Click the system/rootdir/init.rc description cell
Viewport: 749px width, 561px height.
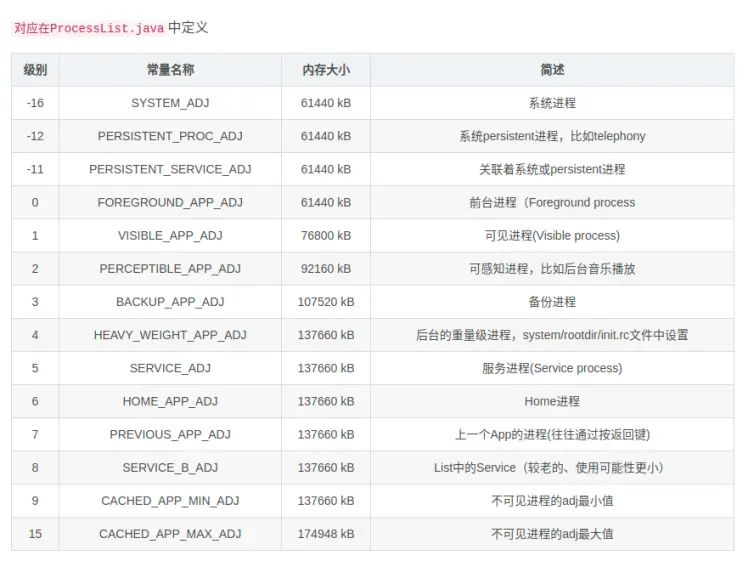(552, 335)
